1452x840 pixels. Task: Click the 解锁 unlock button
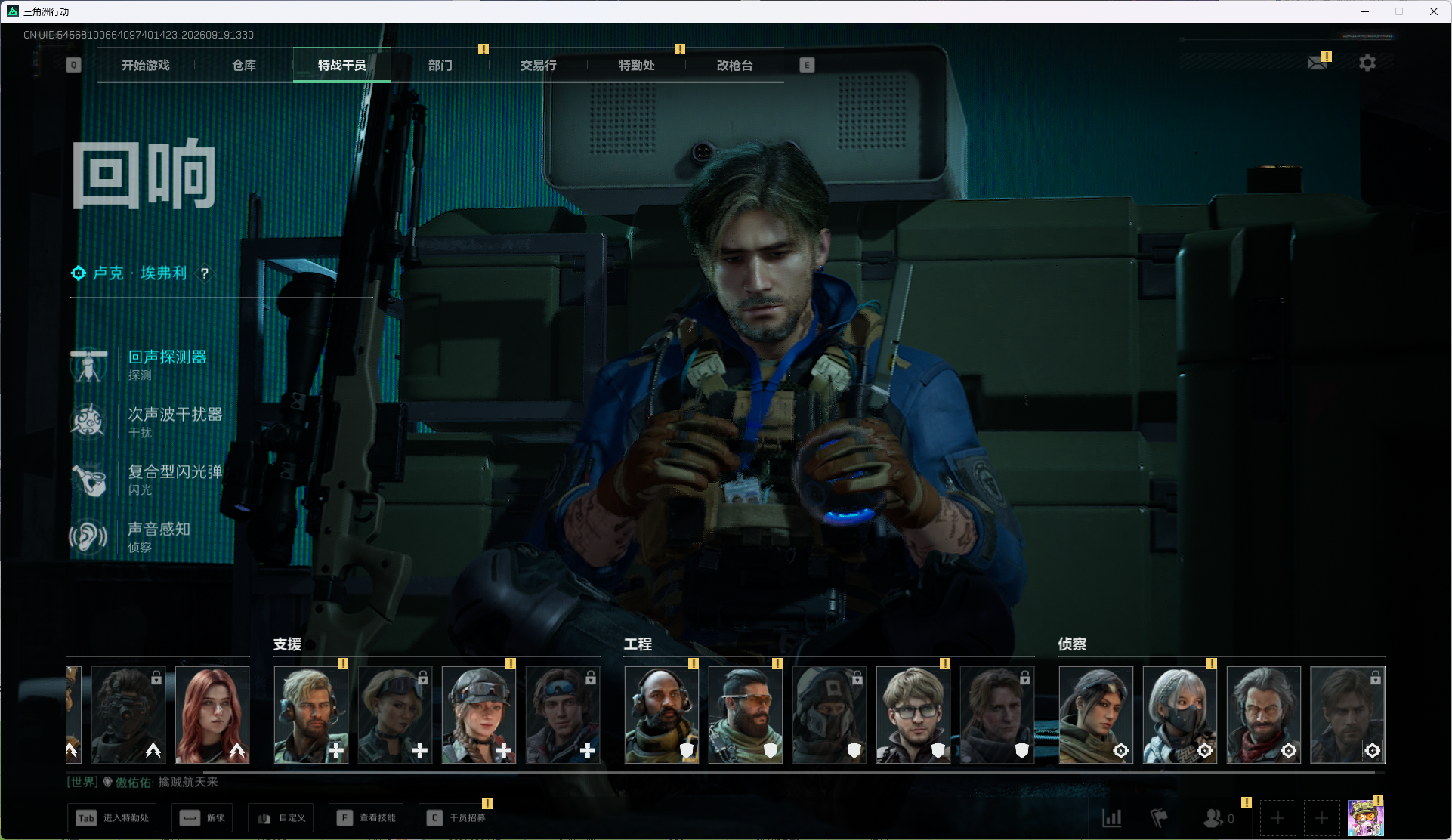click(202, 818)
